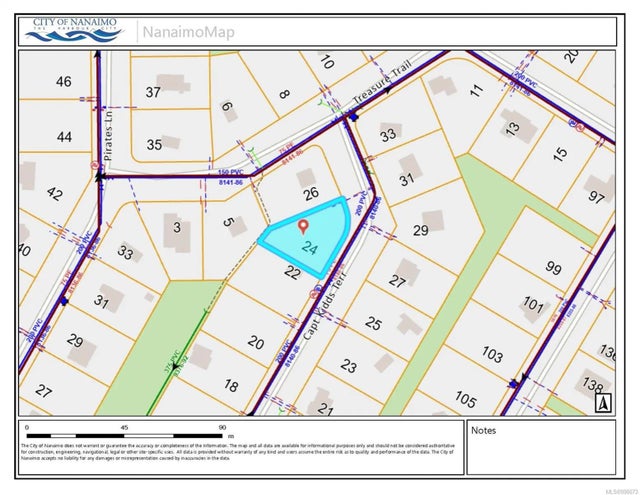Click the red circle symbol near lot 15
This screenshot has width=640, height=495.
pos(575,126)
